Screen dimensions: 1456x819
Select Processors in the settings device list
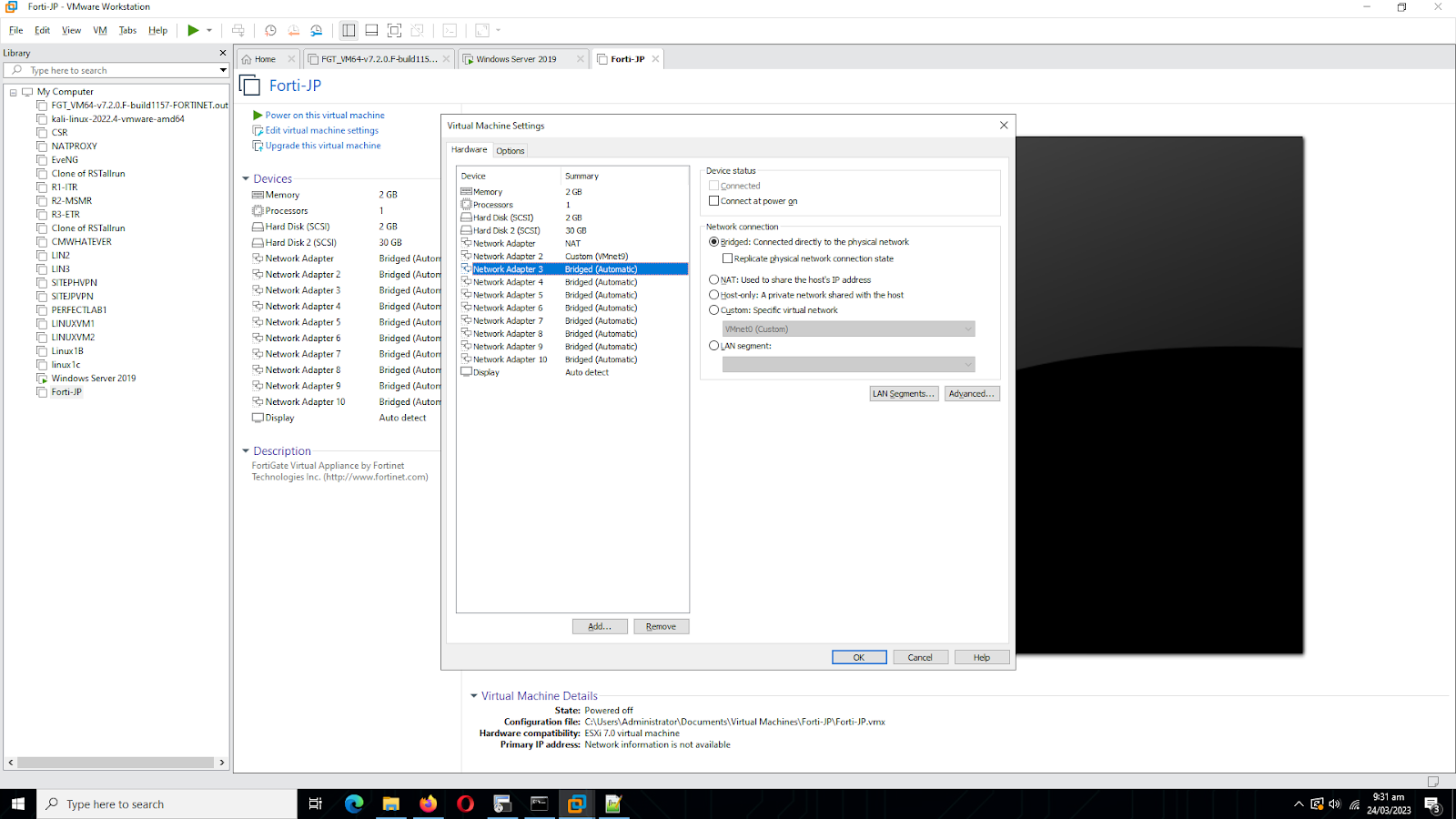pos(572,205)
